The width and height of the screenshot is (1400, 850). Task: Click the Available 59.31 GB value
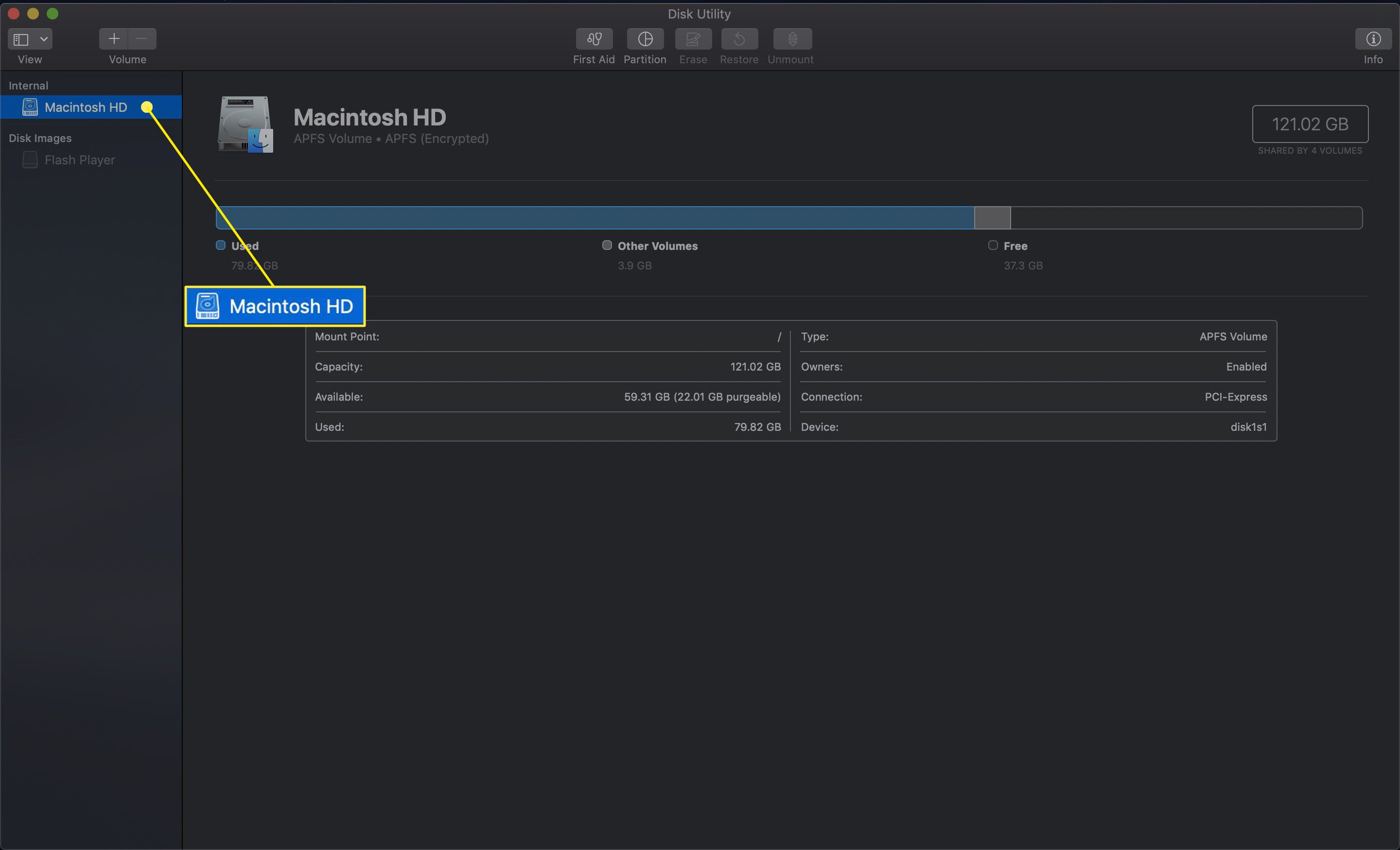pyautogui.click(x=702, y=397)
